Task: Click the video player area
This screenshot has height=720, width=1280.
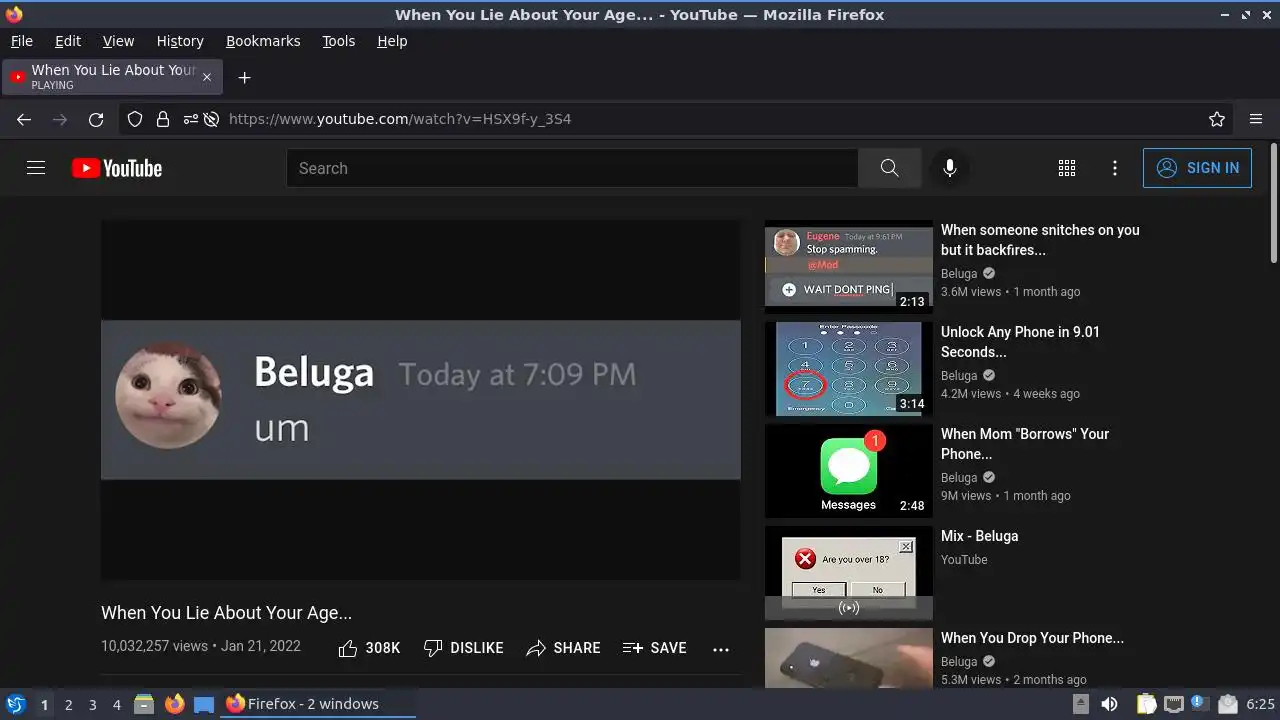Action: [x=421, y=400]
